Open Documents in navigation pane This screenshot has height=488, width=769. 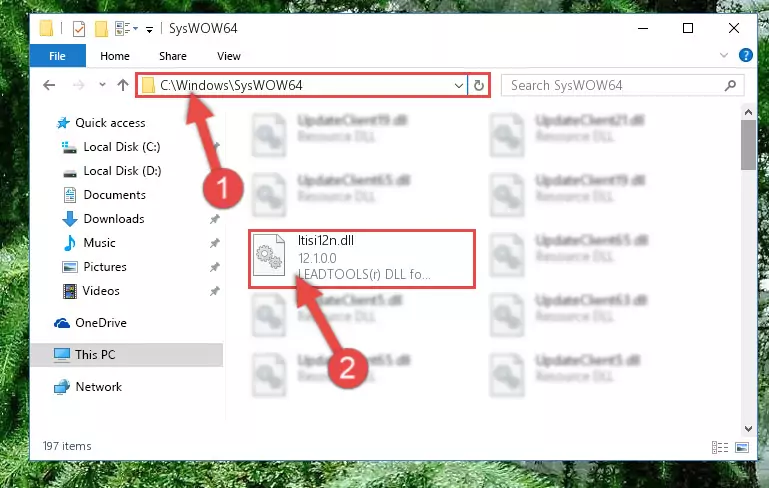click(114, 195)
